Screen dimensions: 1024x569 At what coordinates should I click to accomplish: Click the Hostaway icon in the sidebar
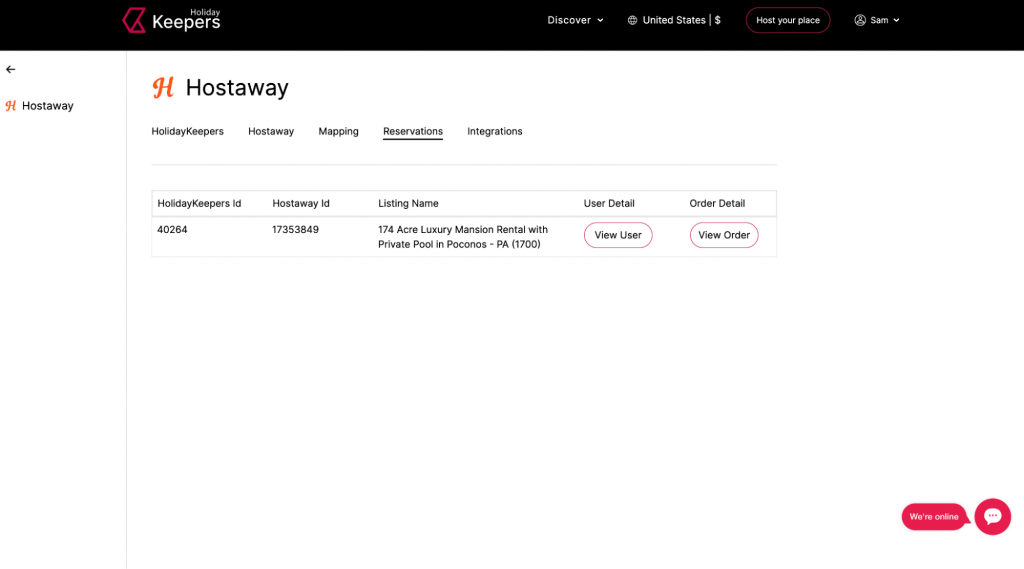click(10, 106)
